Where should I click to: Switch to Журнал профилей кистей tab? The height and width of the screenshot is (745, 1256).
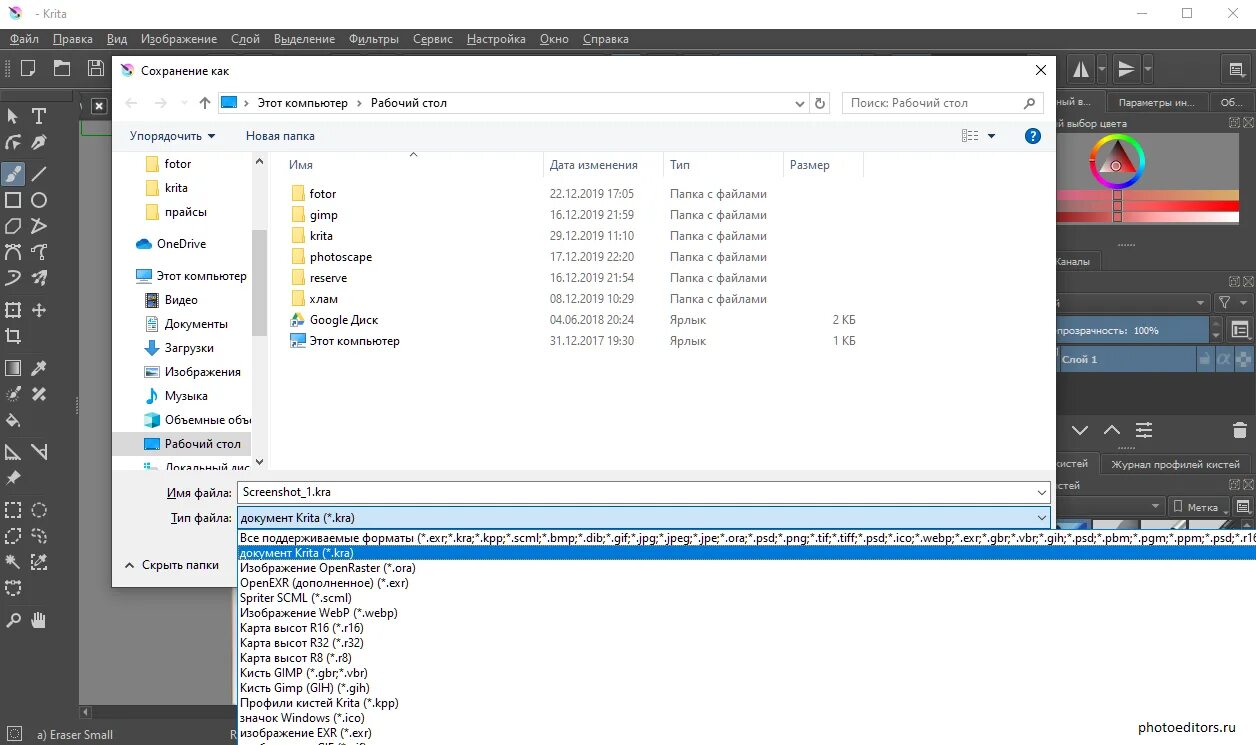(x=1176, y=464)
